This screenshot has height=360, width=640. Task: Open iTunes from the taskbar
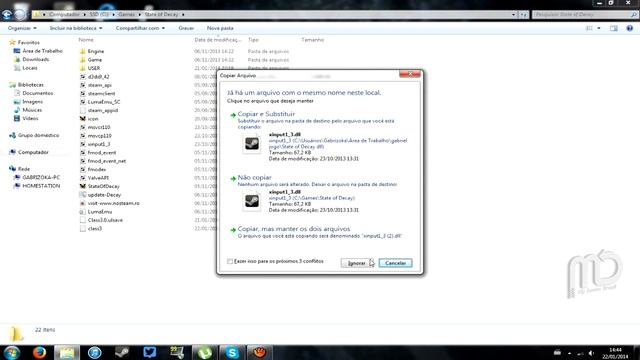pyautogui.click(x=95, y=352)
